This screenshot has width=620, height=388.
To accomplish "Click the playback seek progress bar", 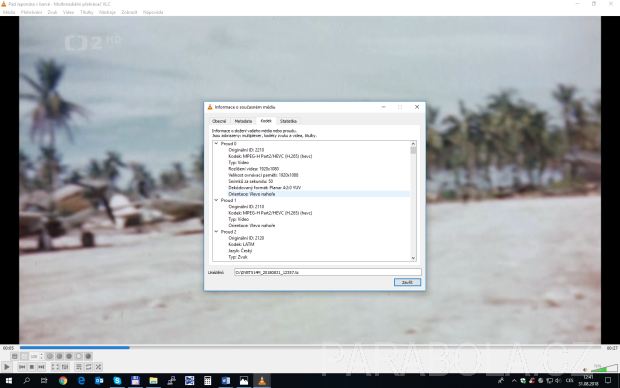I will click(x=310, y=348).
